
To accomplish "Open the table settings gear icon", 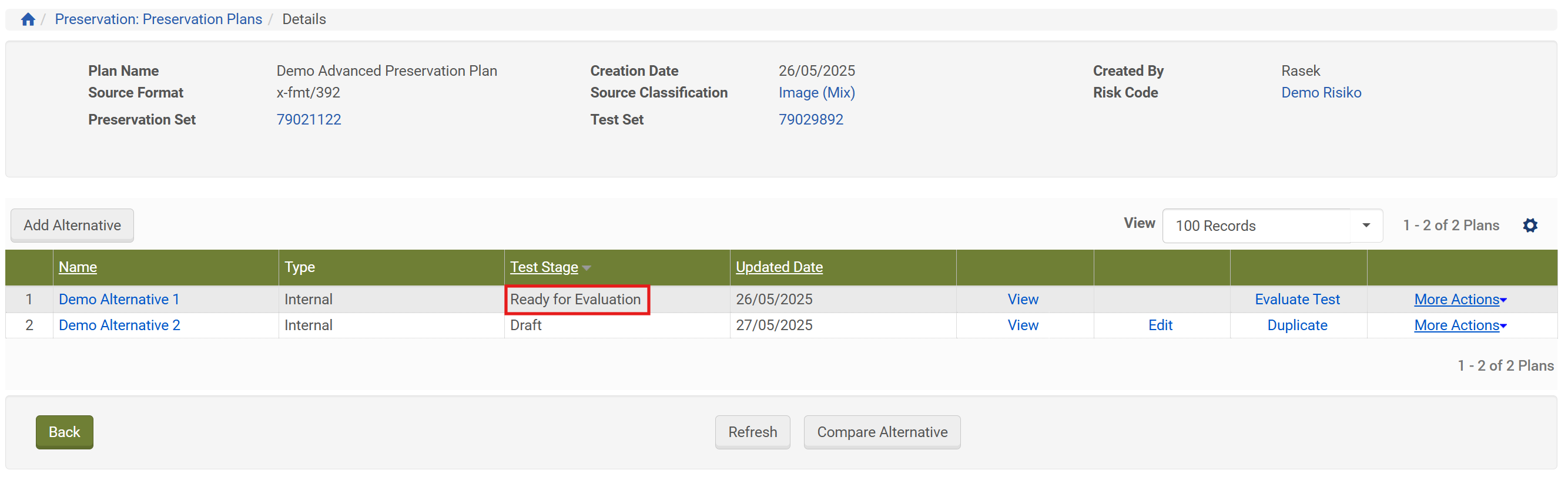I will [x=1530, y=226].
